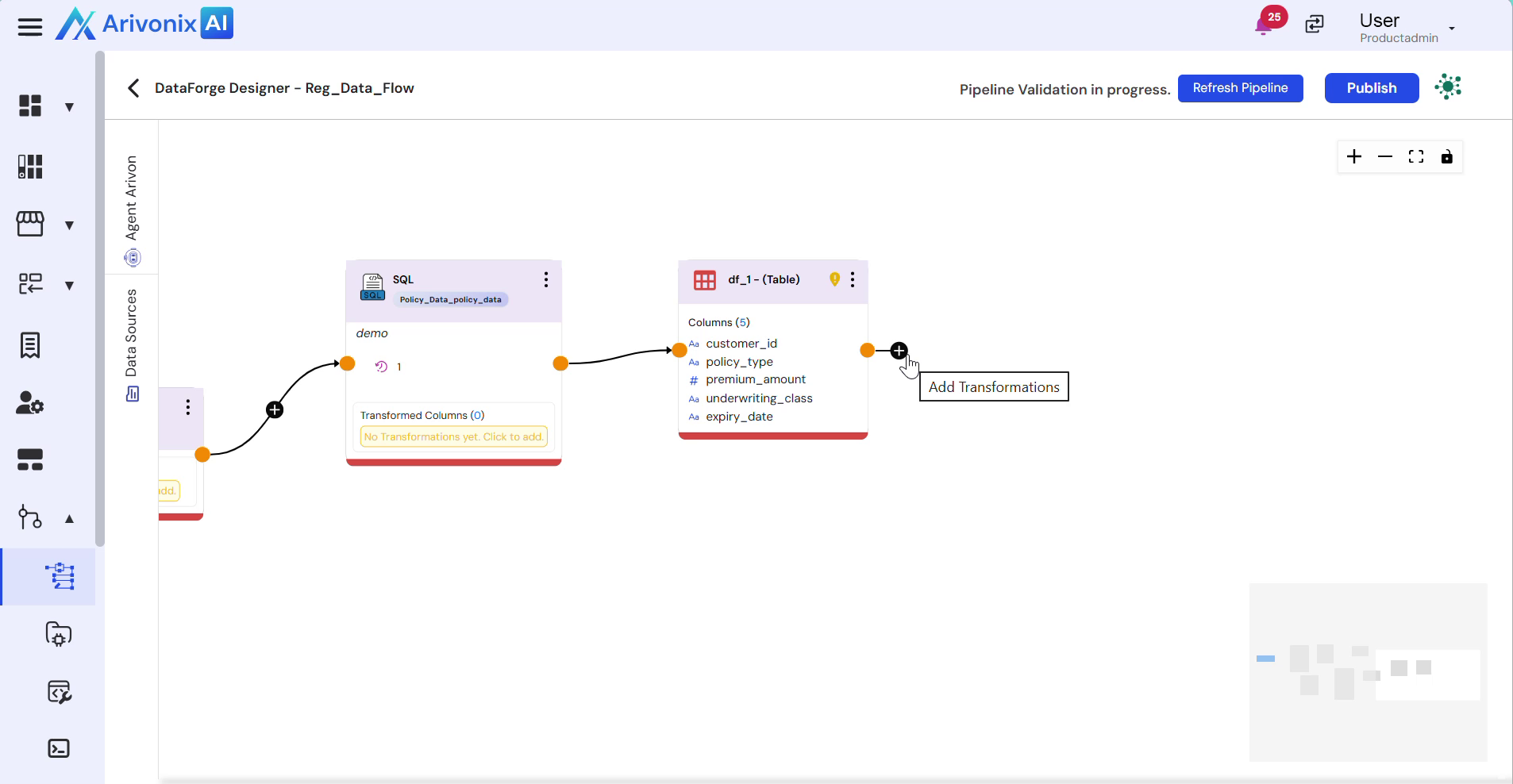This screenshot has height=784, width=1513.
Task: Expand the User Productadmin dropdown
Action: click(x=1452, y=29)
